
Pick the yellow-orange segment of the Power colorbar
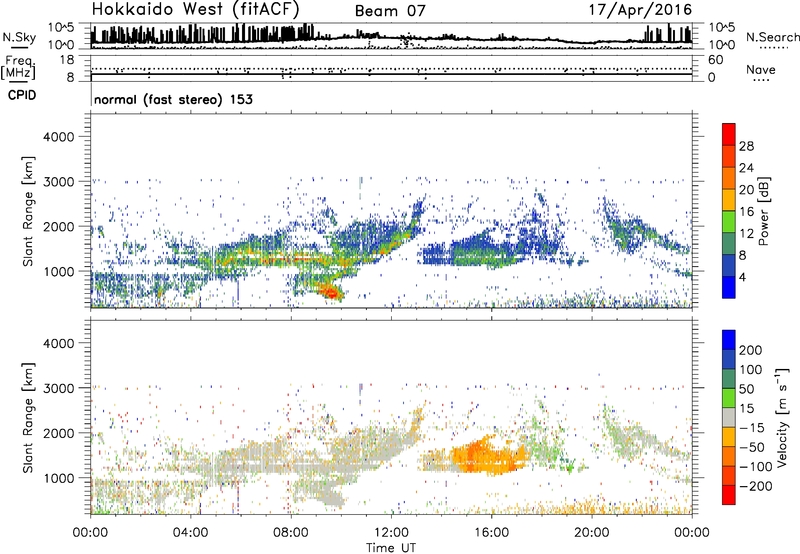[x=729, y=200]
